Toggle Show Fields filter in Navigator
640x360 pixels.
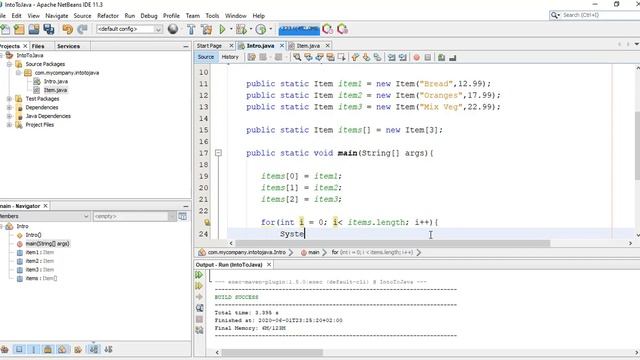click(x=19, y=349)
